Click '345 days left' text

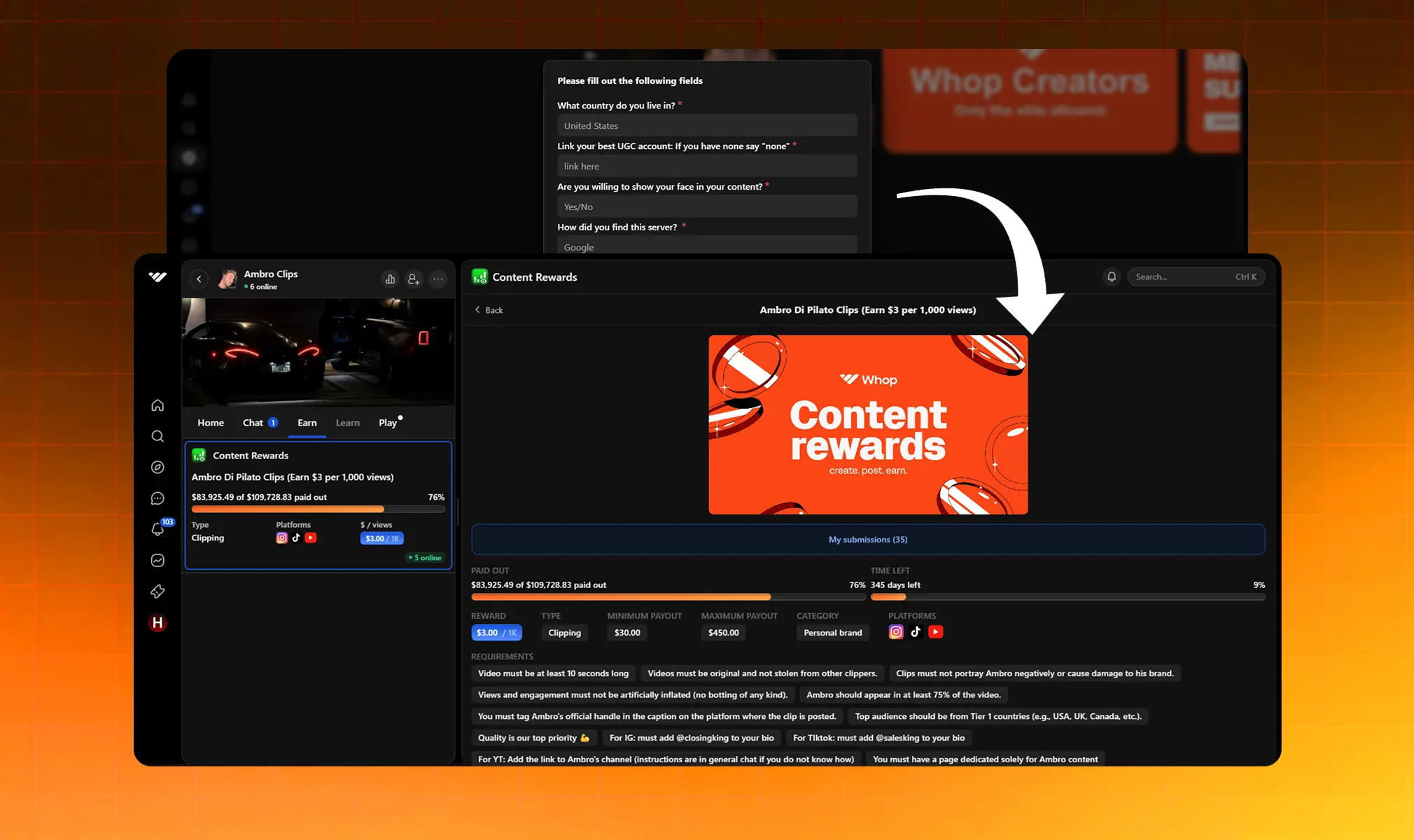pyautogui.click(x=895, y=585)
